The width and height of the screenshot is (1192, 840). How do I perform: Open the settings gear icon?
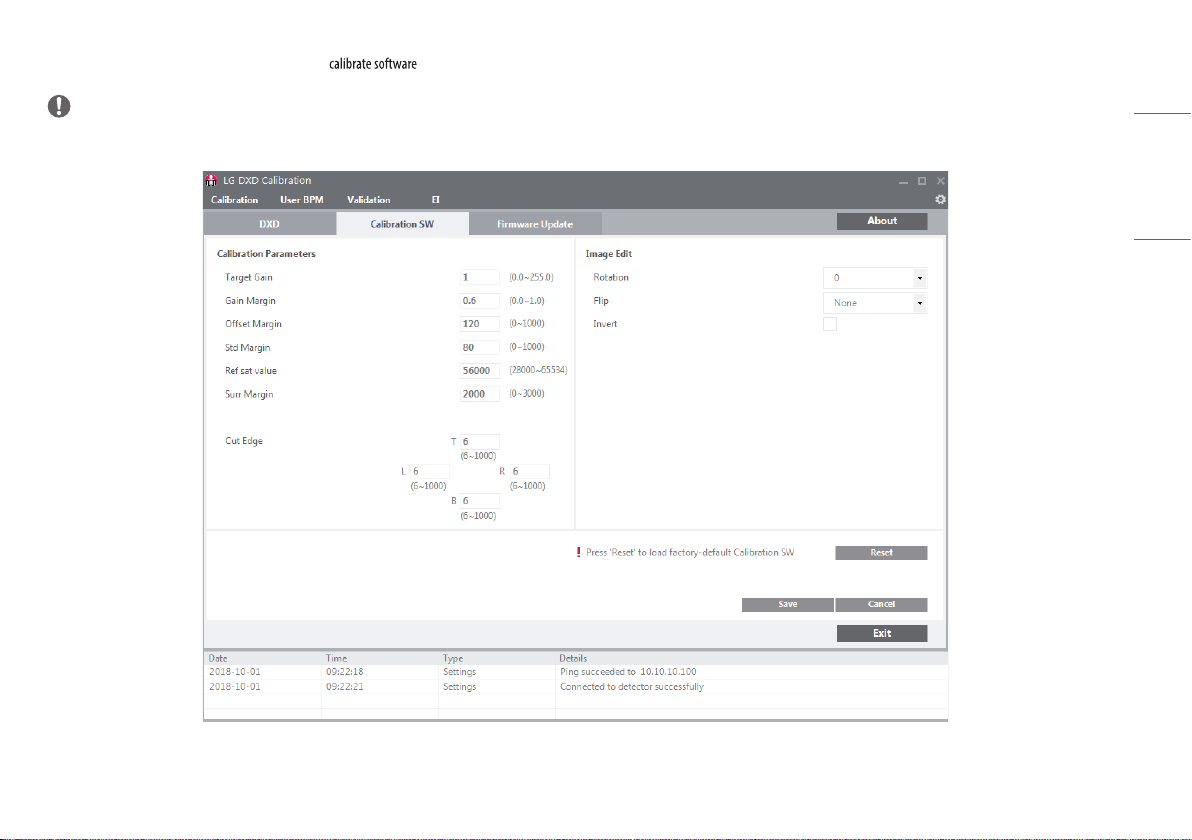tap(940, 199)
